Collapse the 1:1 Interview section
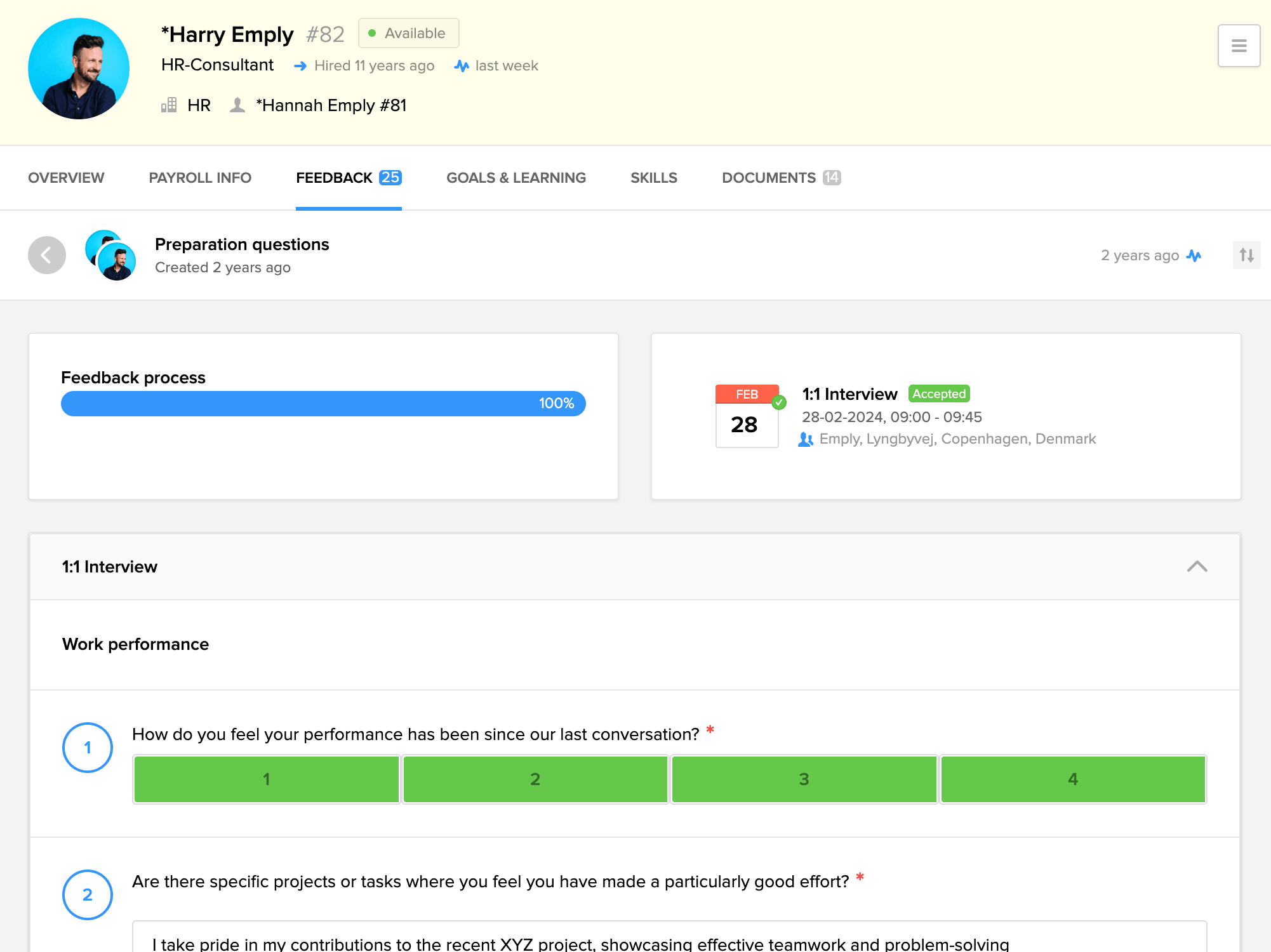The width and height of the screenshot is (1271, 952). pyautogui.click(x=1197, y=567)
